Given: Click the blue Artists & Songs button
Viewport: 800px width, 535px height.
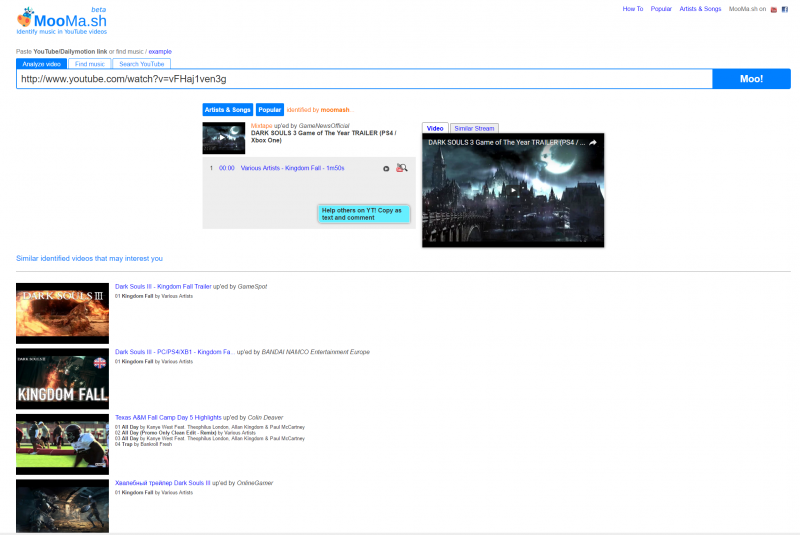Looking at the screenshot, I should (x=227, y=109).
